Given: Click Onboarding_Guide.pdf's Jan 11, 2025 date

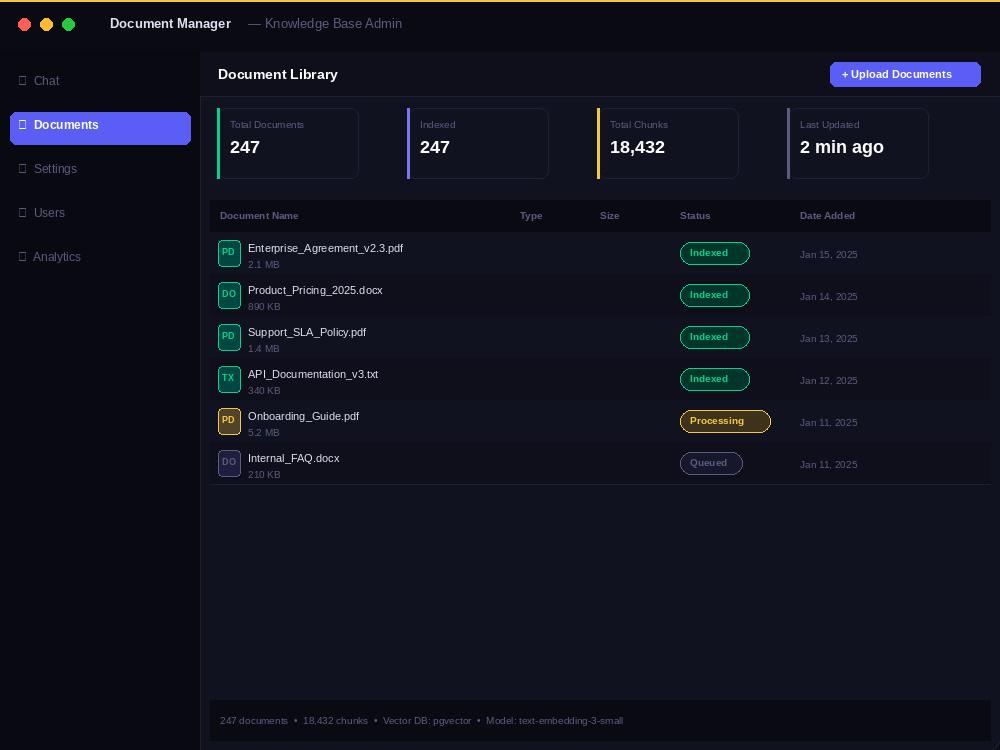Looking at the screenshot, I should click(x=828, y=423).
